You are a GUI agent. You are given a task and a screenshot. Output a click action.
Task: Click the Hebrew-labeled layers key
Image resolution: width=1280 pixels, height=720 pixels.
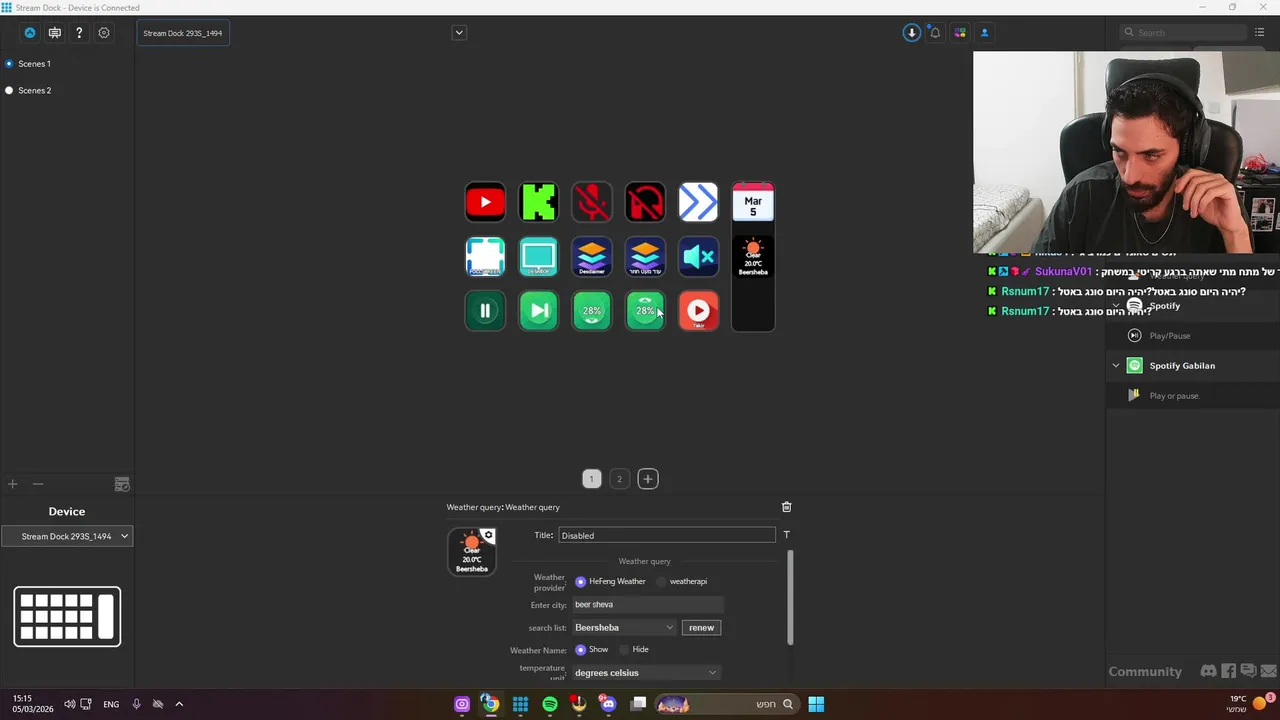point(645,256)
